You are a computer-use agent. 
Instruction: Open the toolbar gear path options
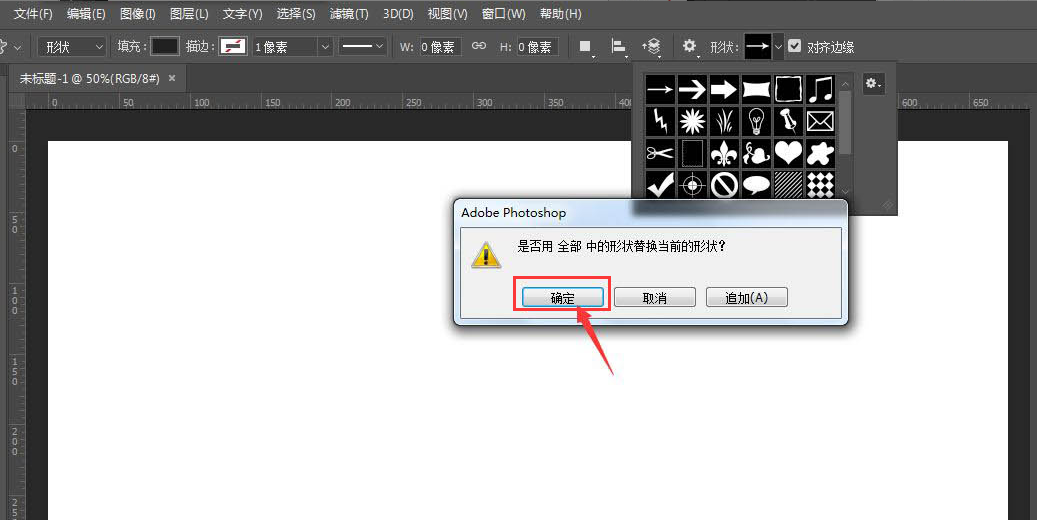690,46
